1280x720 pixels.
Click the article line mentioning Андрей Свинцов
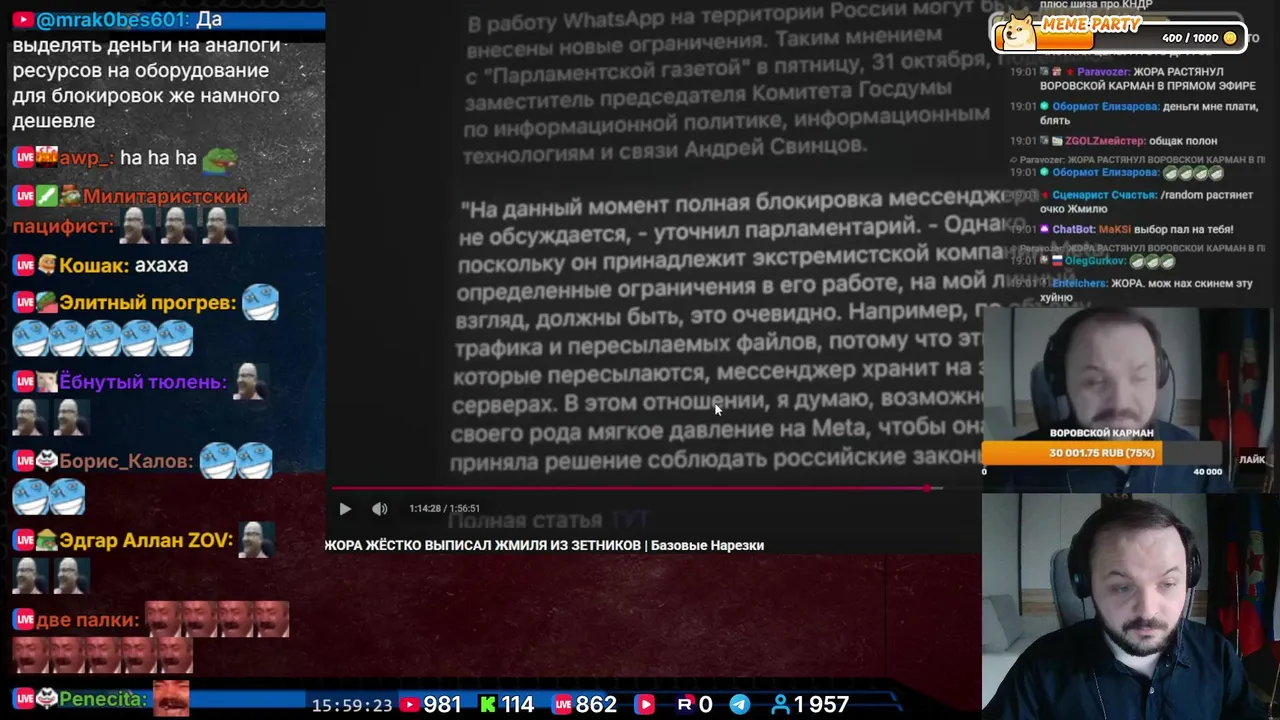pos(664,148)
